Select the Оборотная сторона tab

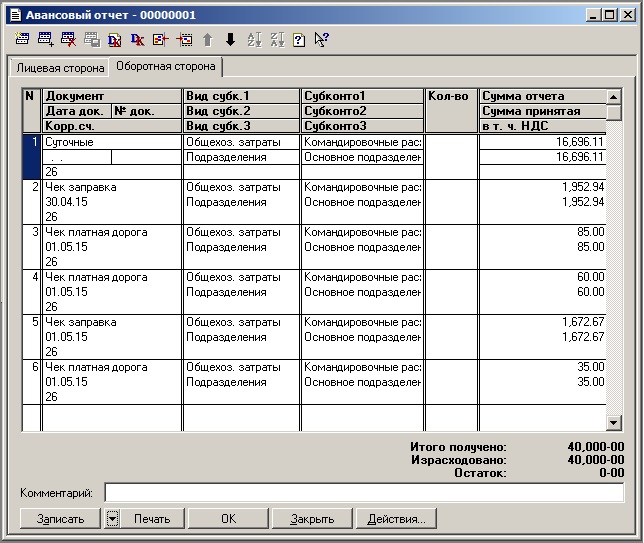tap(165, 67)
